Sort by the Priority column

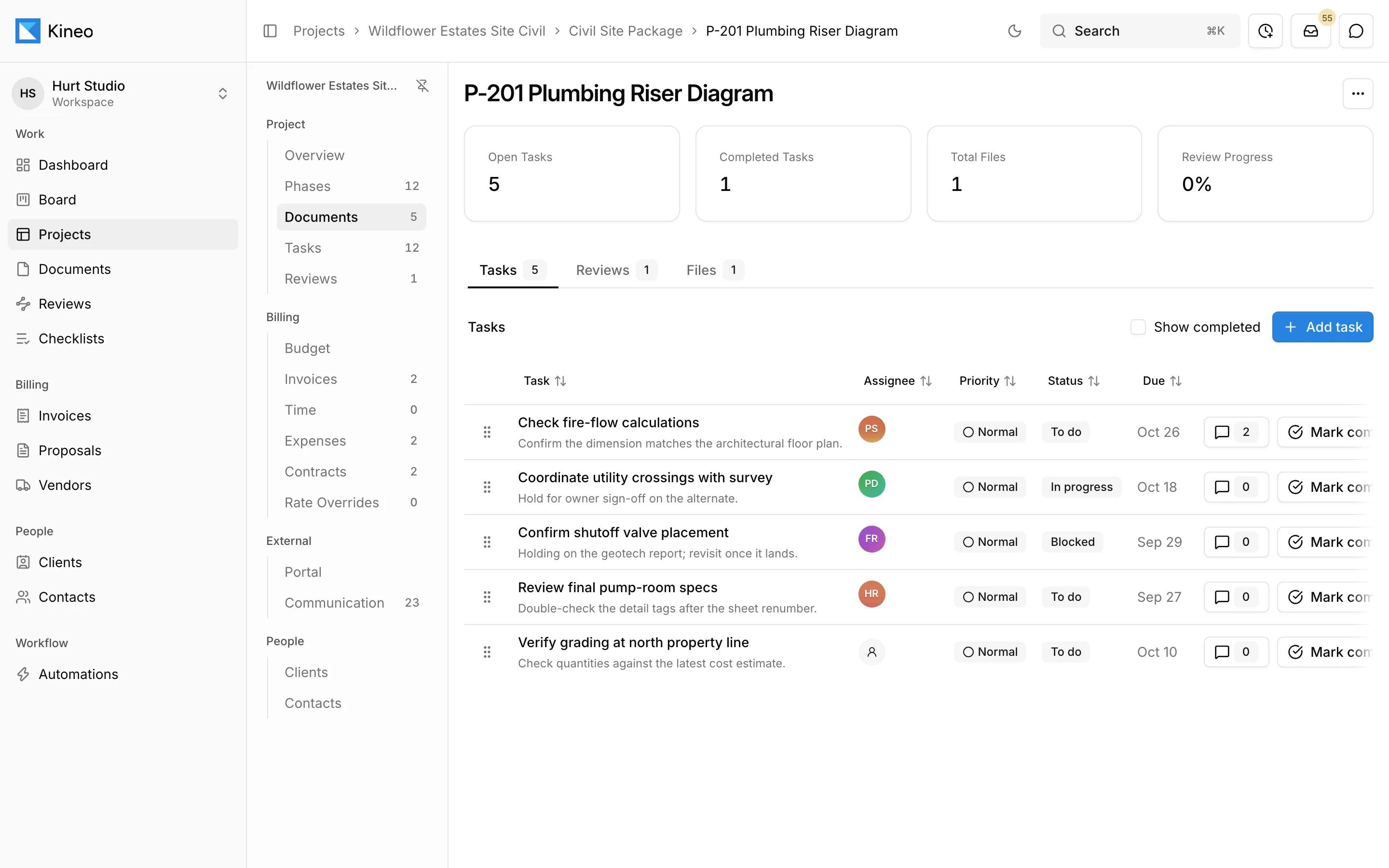(987, 381)
